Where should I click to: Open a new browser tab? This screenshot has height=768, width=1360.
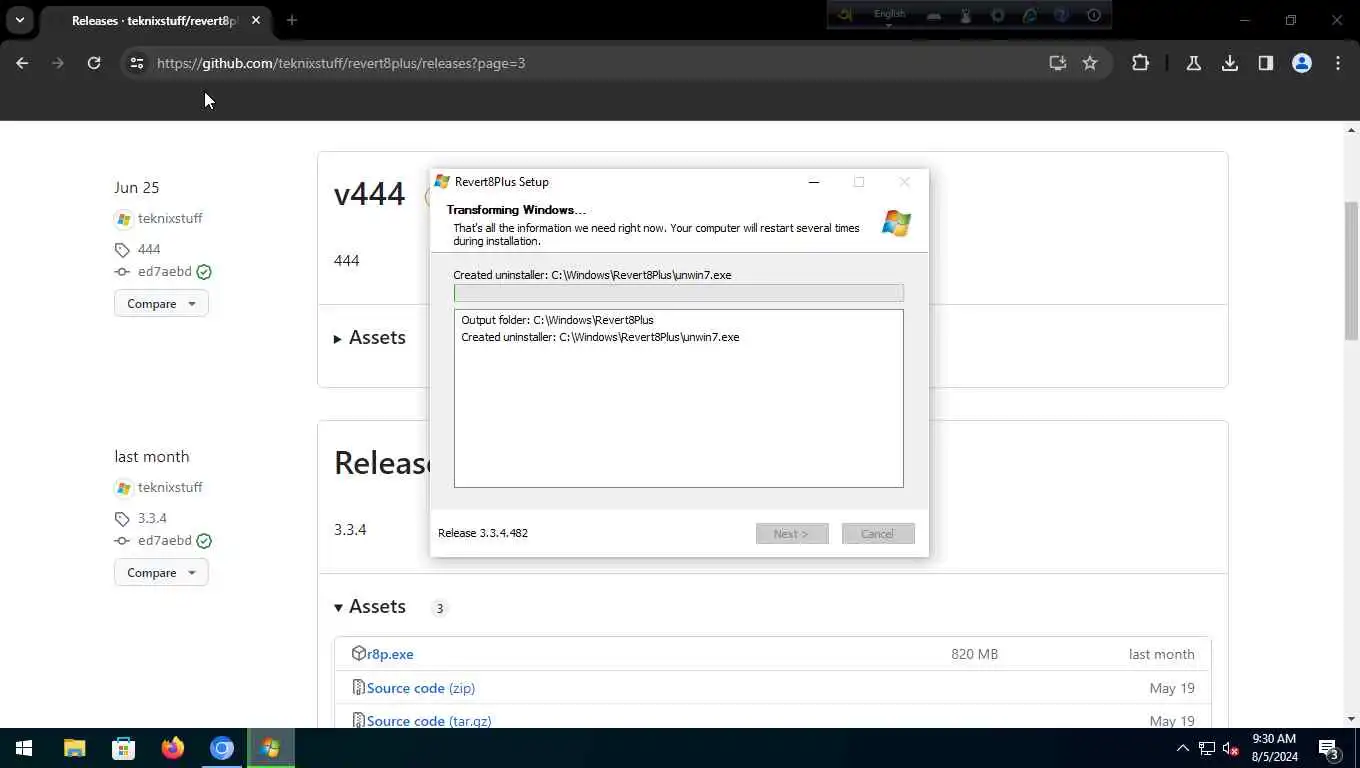click(x=292, y=20)
